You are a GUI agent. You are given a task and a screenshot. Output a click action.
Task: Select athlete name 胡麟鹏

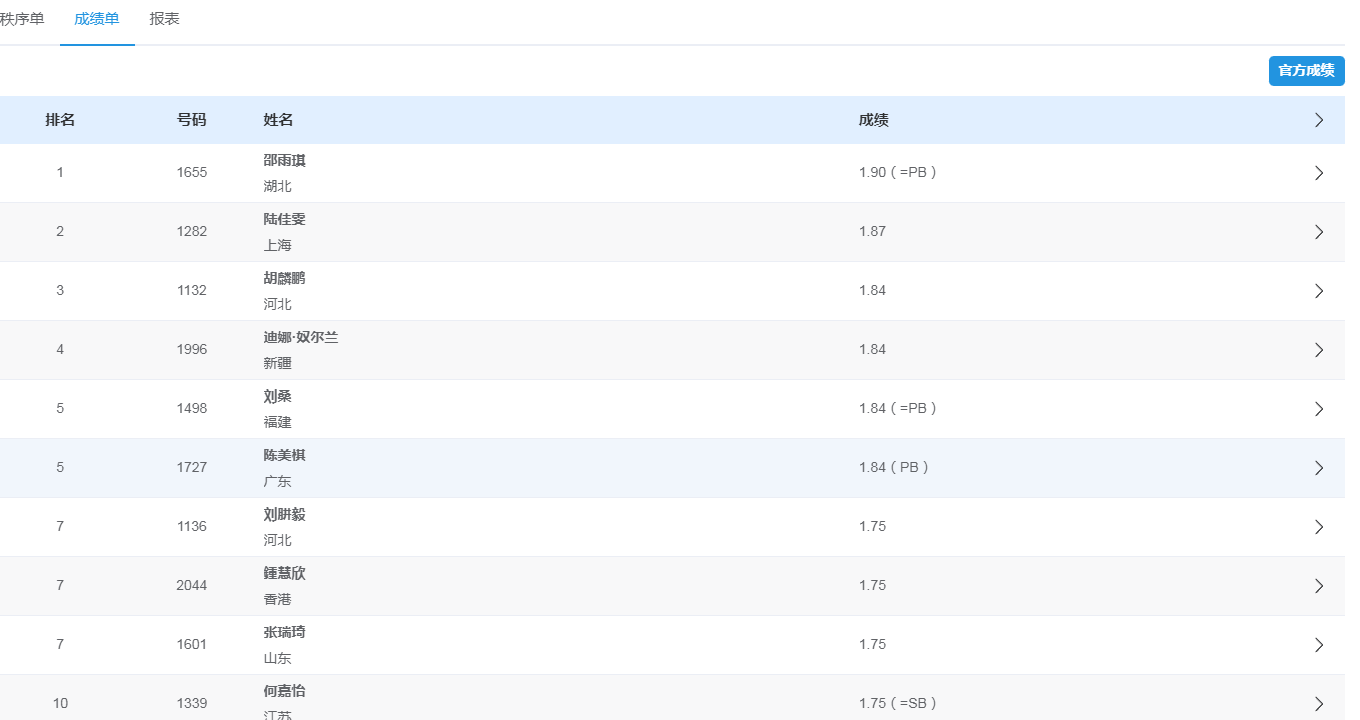[x=285, y=279]
